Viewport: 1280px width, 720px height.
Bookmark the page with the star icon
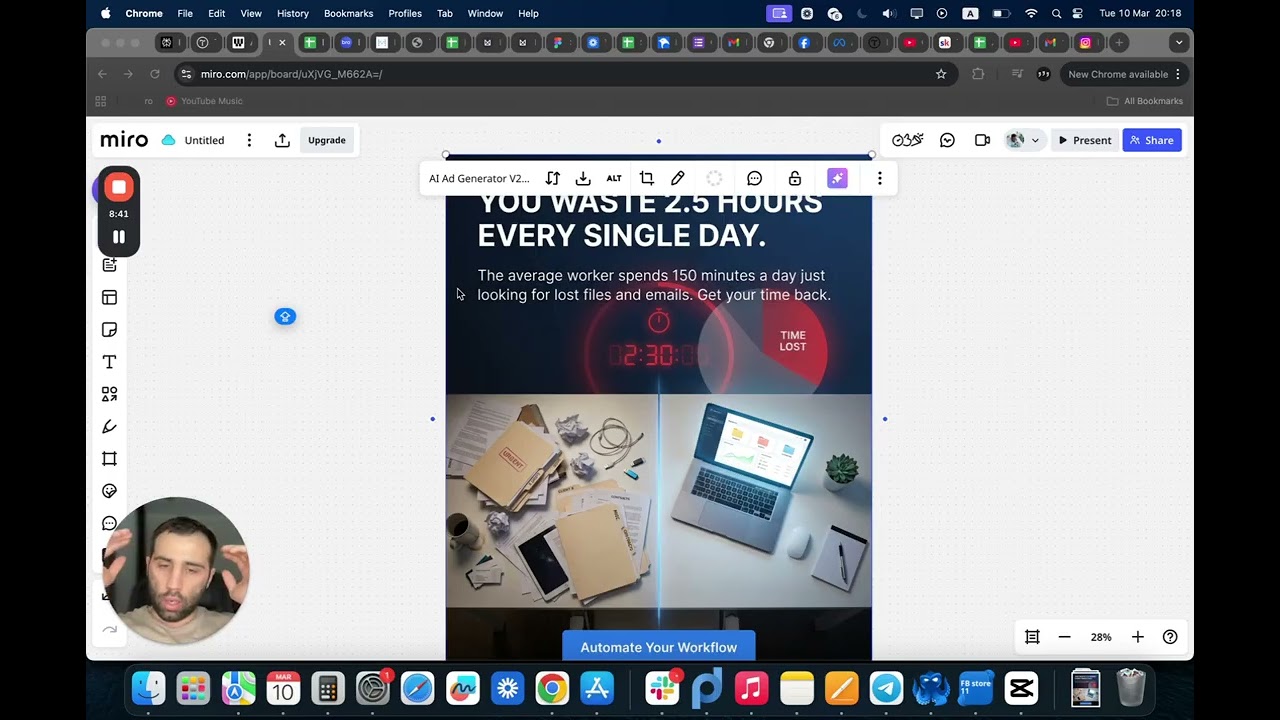point(941,74)
